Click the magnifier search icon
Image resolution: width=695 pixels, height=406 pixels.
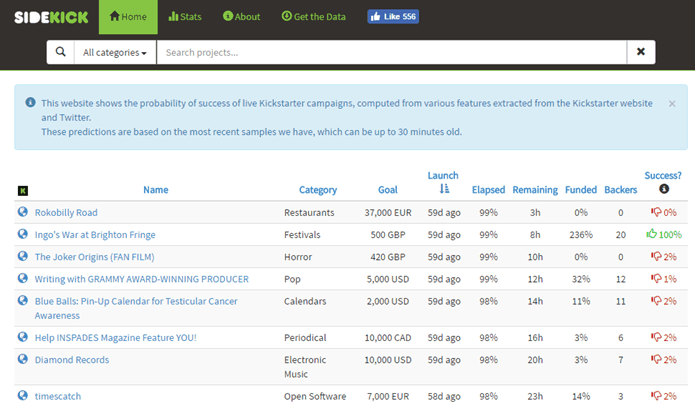coord(61,52)
